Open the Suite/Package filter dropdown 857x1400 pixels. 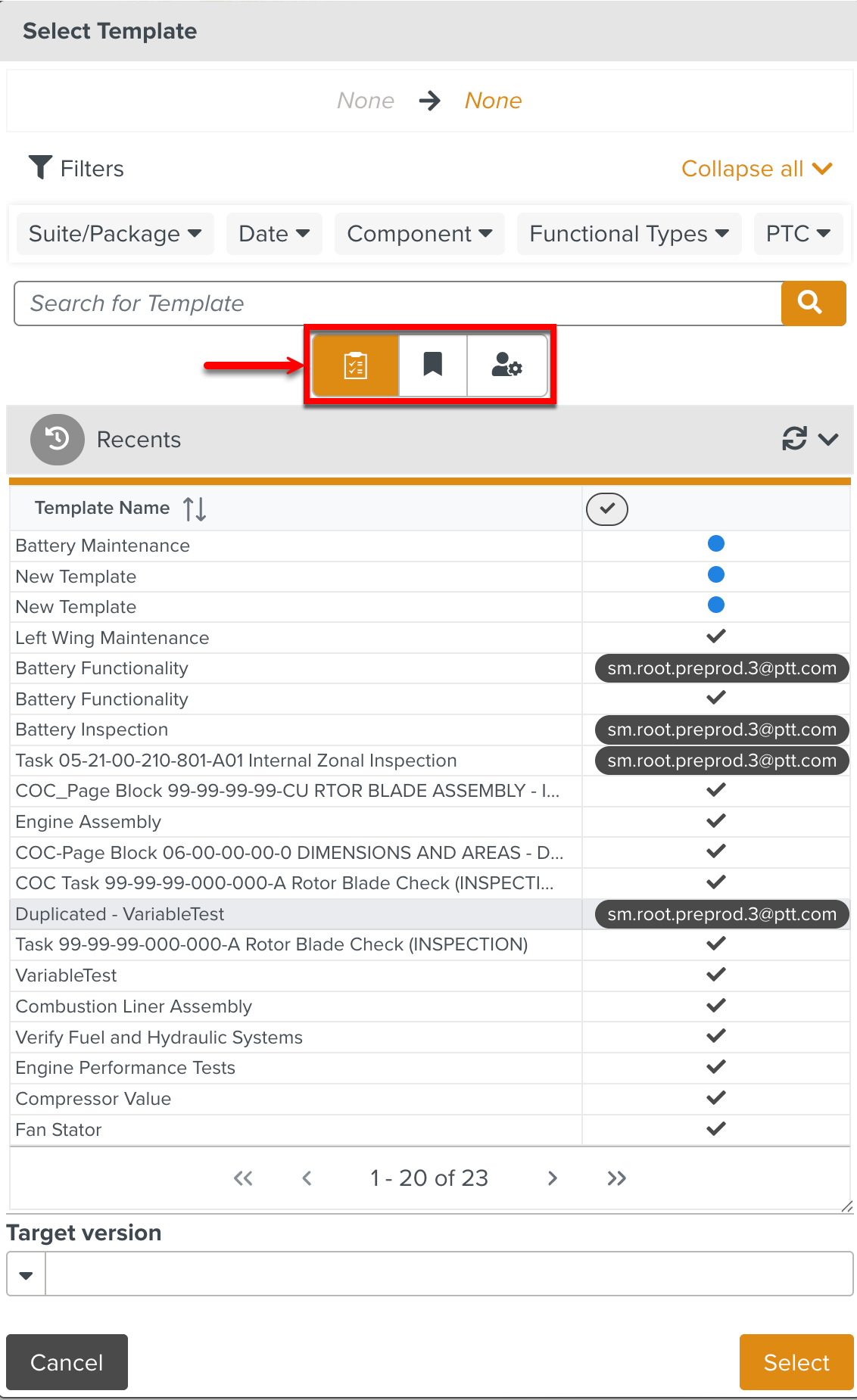(x=115, y=234)
